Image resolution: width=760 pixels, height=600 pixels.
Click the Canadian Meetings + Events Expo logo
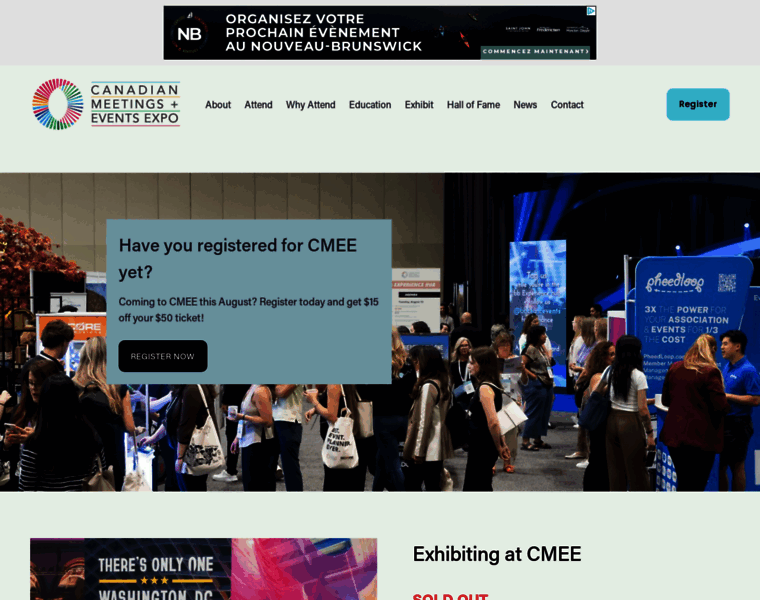click(106, 104)
